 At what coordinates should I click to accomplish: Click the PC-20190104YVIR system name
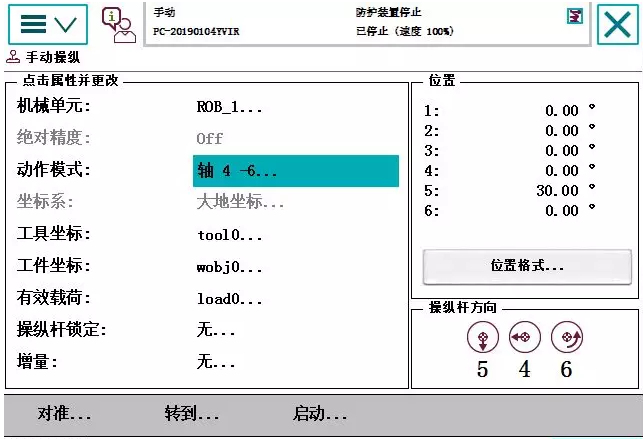click(x=196, y=32)
